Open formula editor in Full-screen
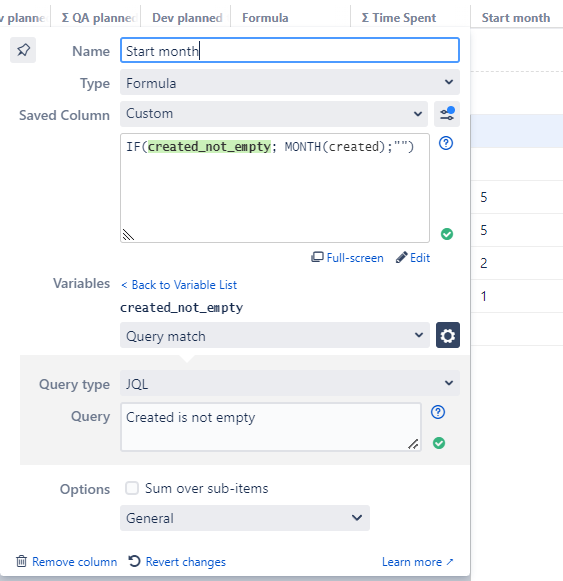Viewport: 563px width, 581px height. click(x=347, y=258)
